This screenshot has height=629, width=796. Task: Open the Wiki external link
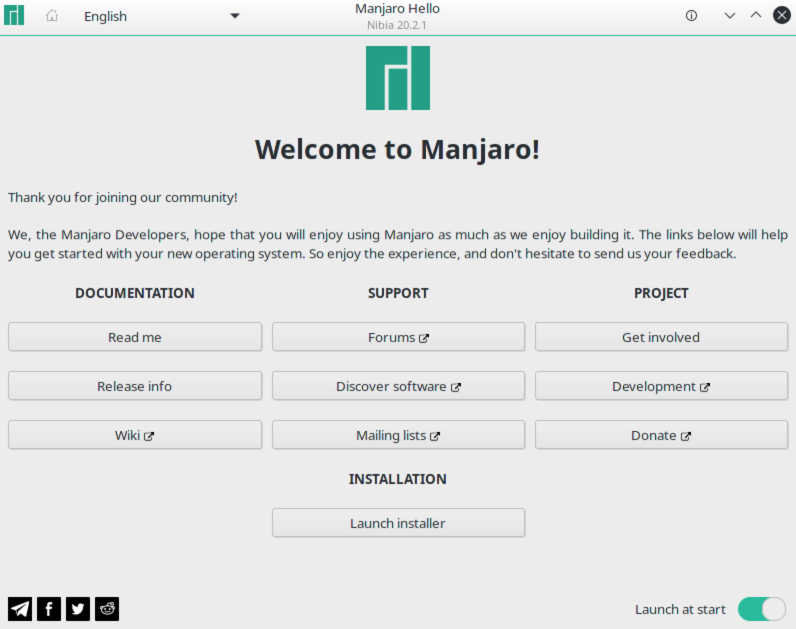135,435
